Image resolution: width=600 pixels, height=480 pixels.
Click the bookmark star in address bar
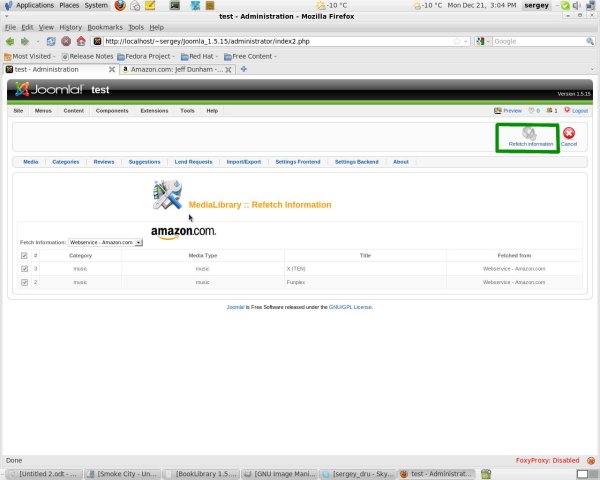pyautogui.click(x=457, y=41)
